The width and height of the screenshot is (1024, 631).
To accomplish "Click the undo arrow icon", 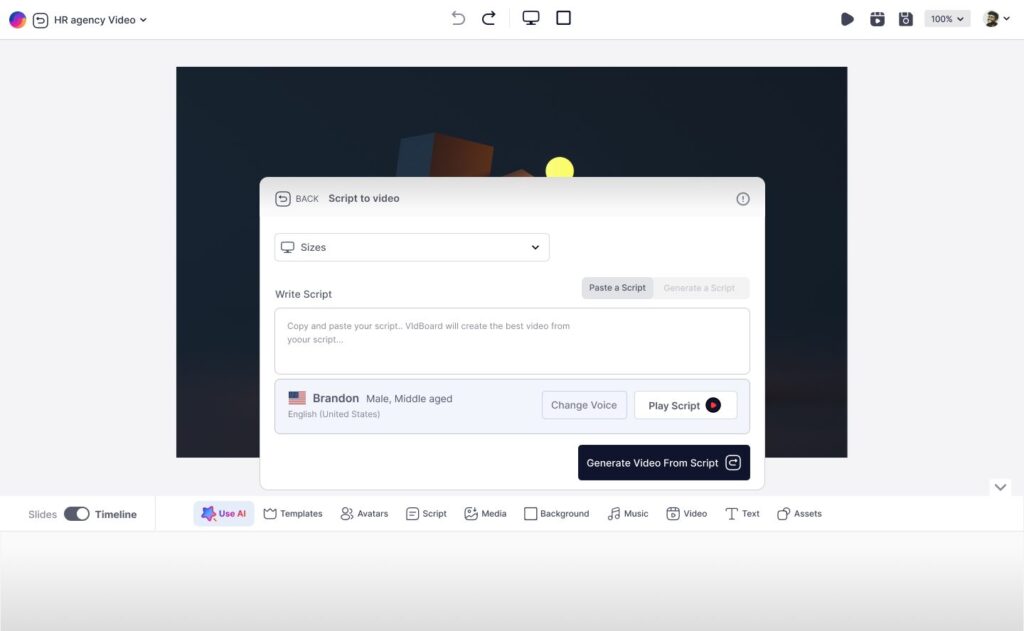I will [458, 18].
